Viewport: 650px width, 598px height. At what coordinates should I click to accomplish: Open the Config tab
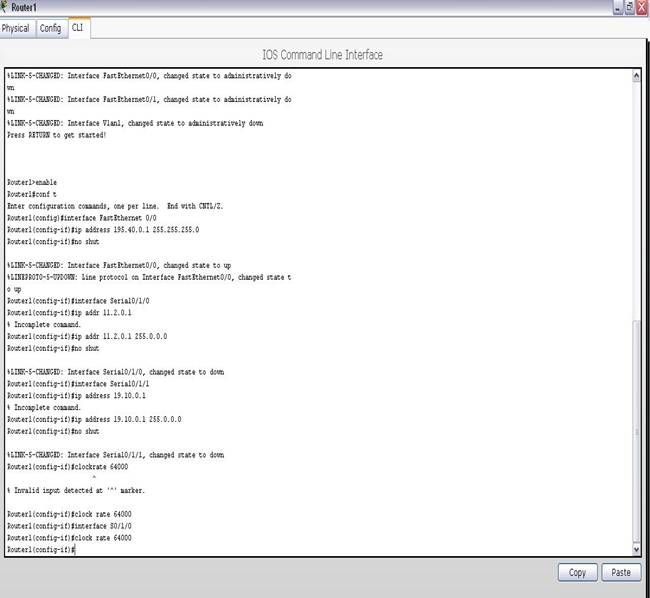point(51,28)
